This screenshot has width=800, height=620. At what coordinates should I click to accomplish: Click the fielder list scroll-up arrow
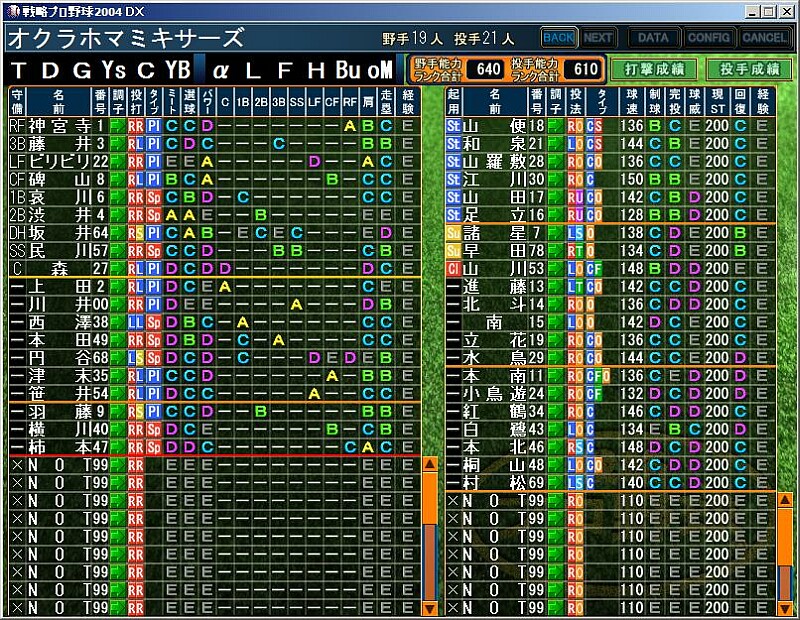[x=430, y=464]
